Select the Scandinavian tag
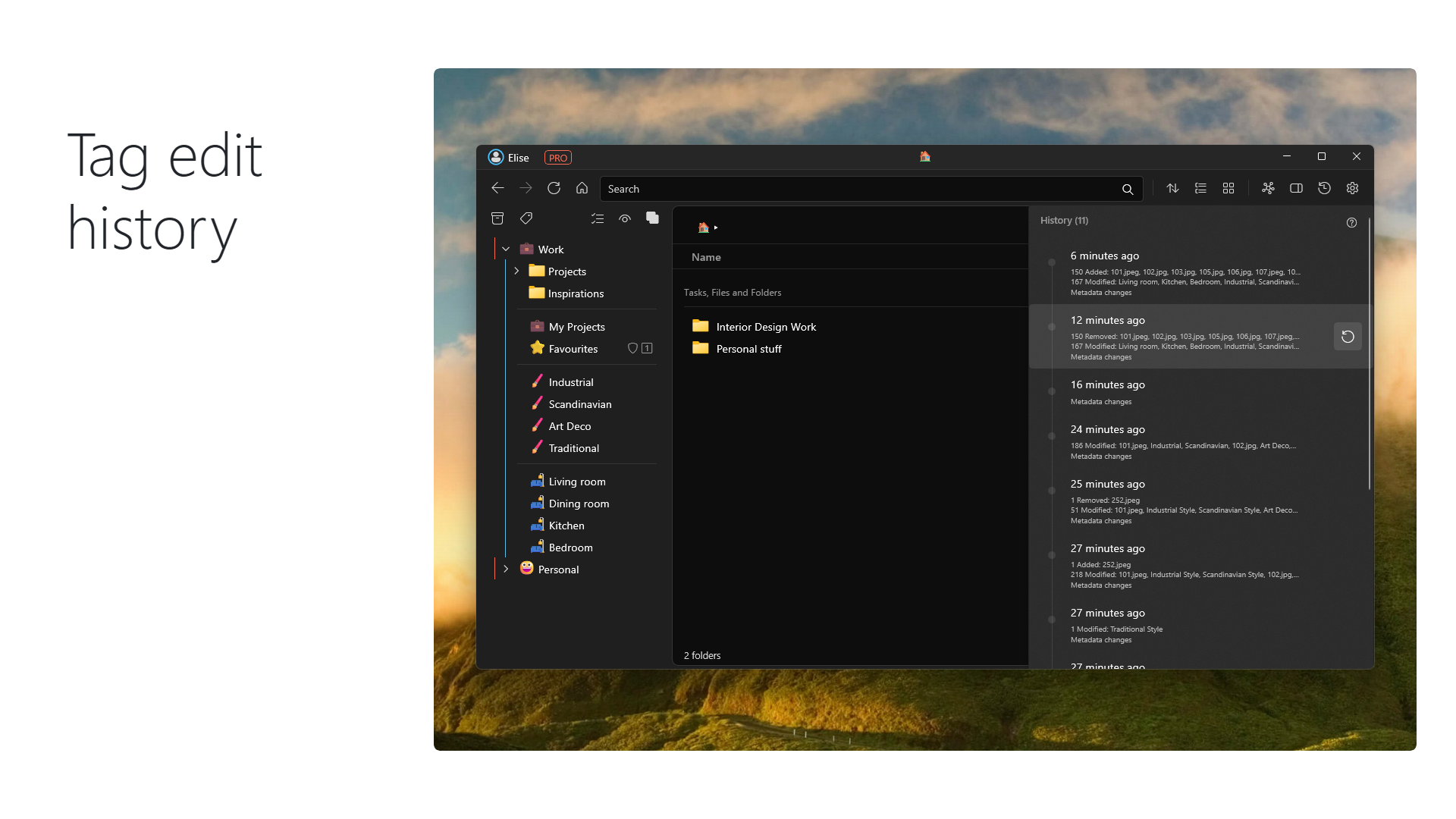The image size is (1456, 819). point(579,404)
